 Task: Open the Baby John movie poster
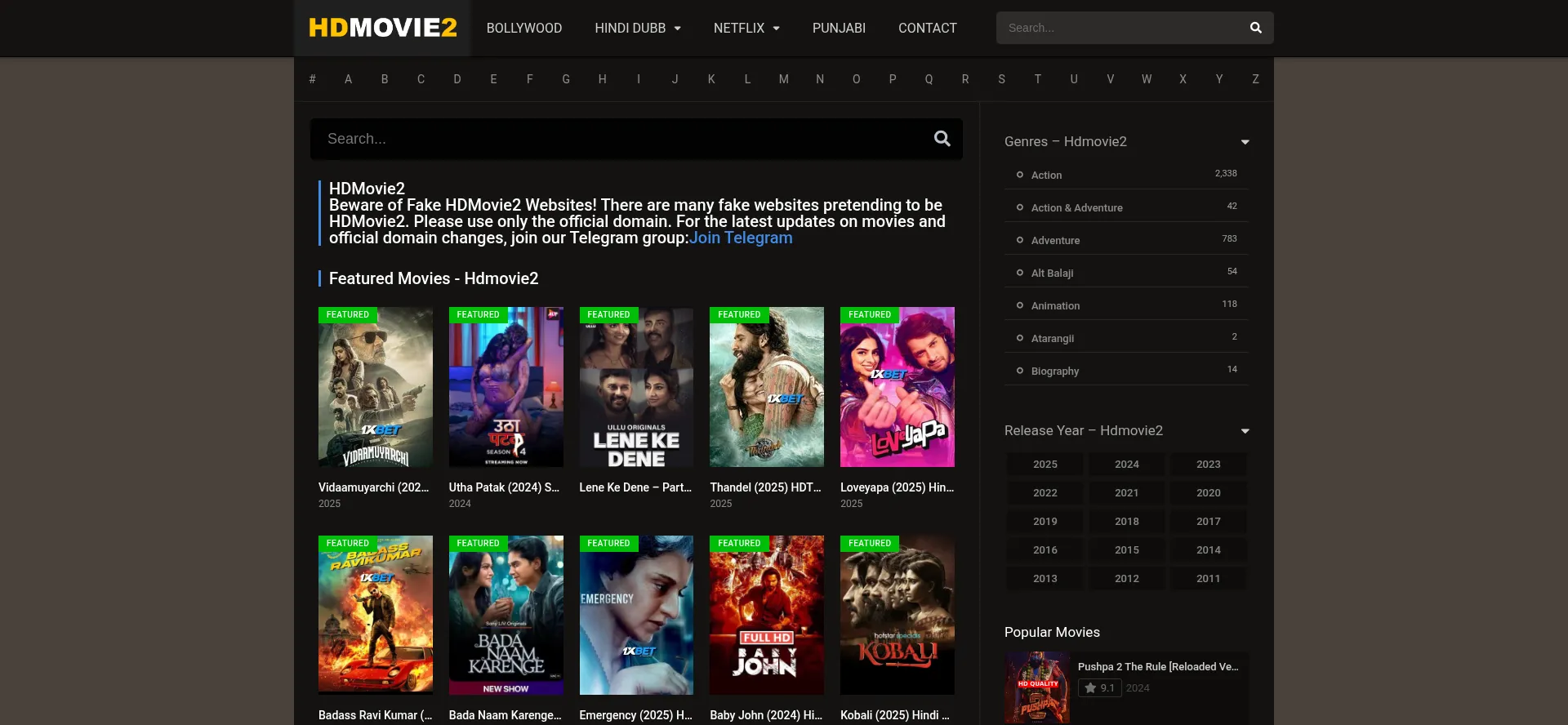(767, 615)
